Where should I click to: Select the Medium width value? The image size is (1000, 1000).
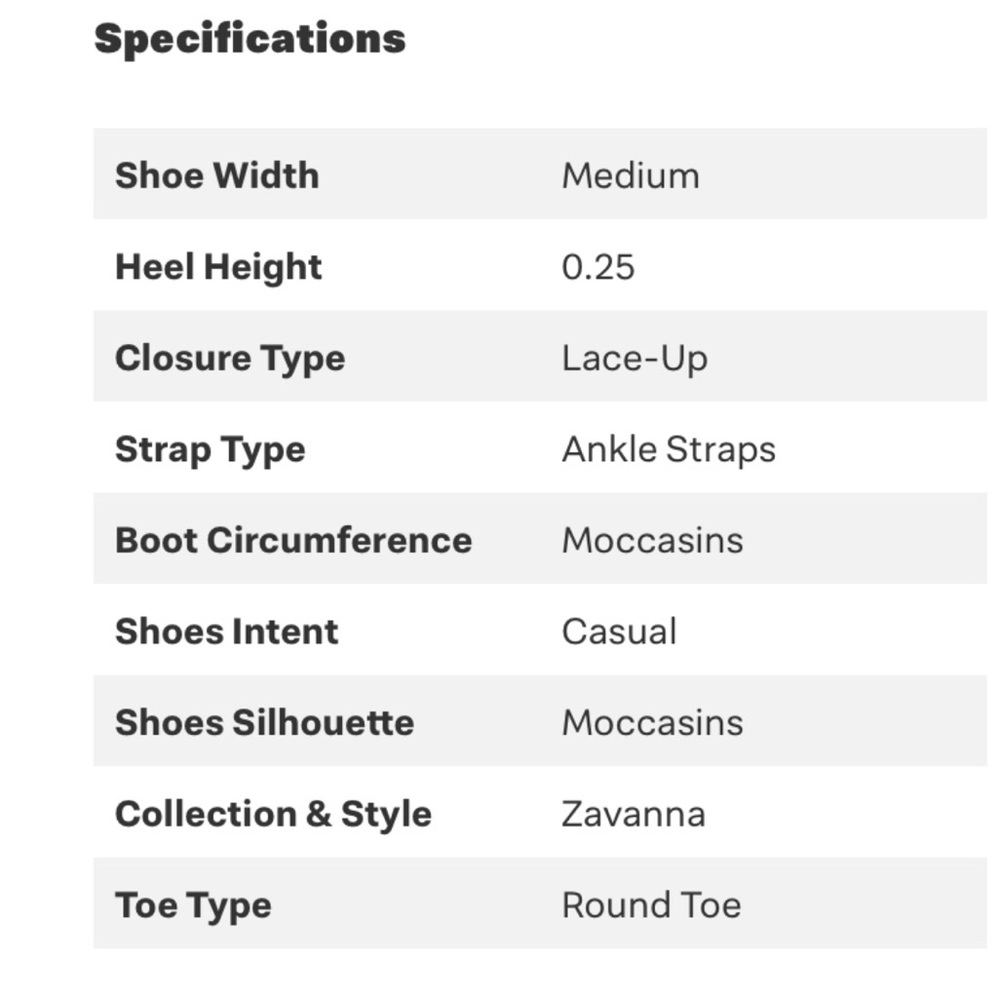click(x=630, y=175)
